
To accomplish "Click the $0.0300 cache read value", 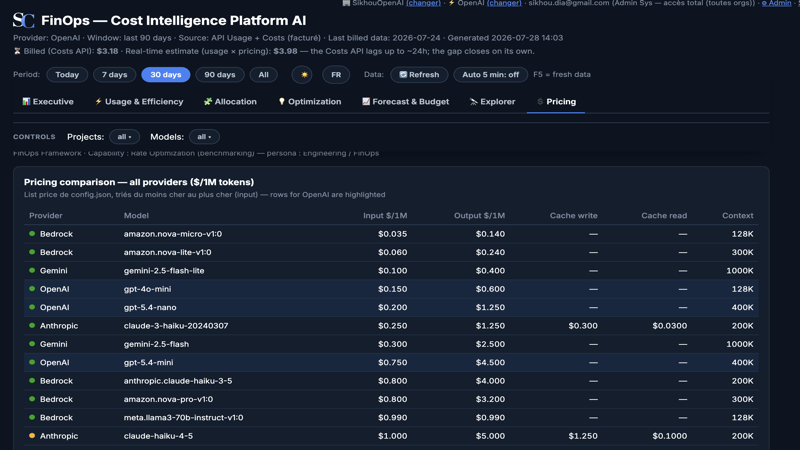I will (x=669, y=326).
